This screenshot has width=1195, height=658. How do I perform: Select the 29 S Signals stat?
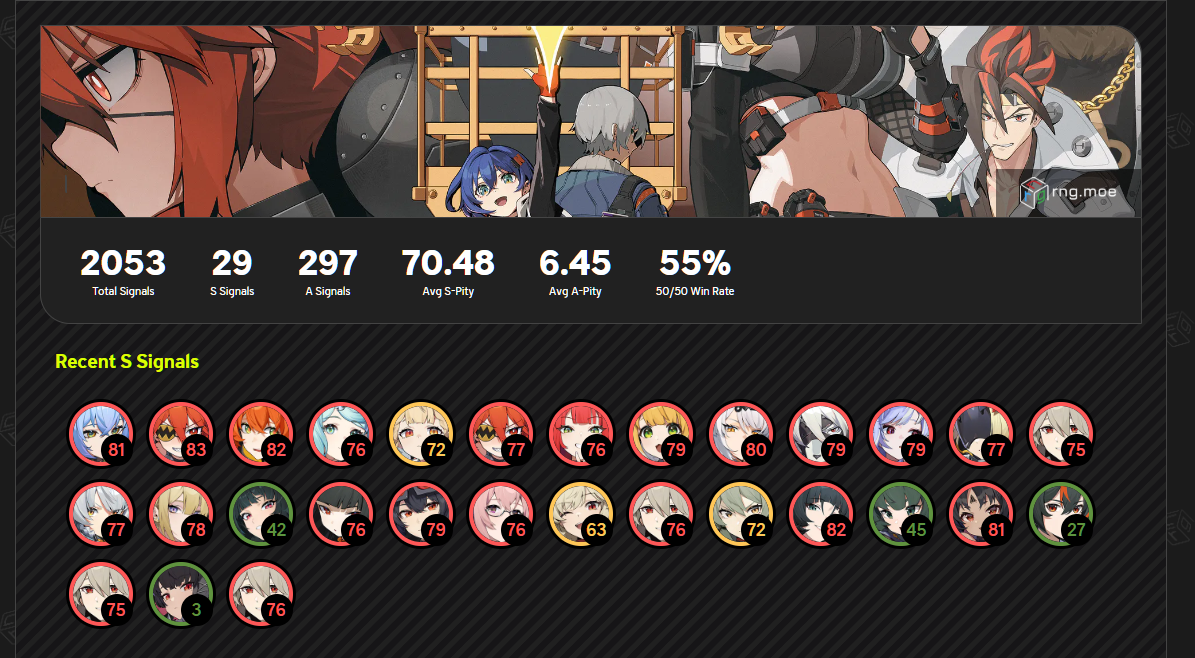232,272
